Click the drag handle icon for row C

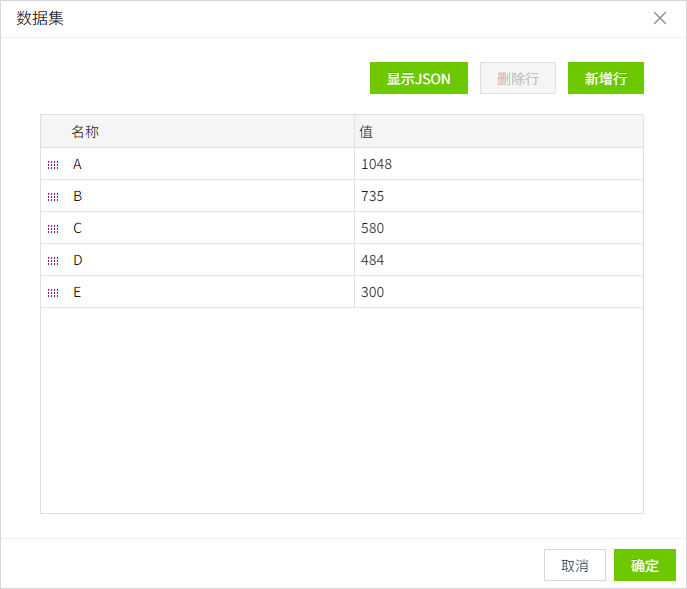click(x=53, y=229)
